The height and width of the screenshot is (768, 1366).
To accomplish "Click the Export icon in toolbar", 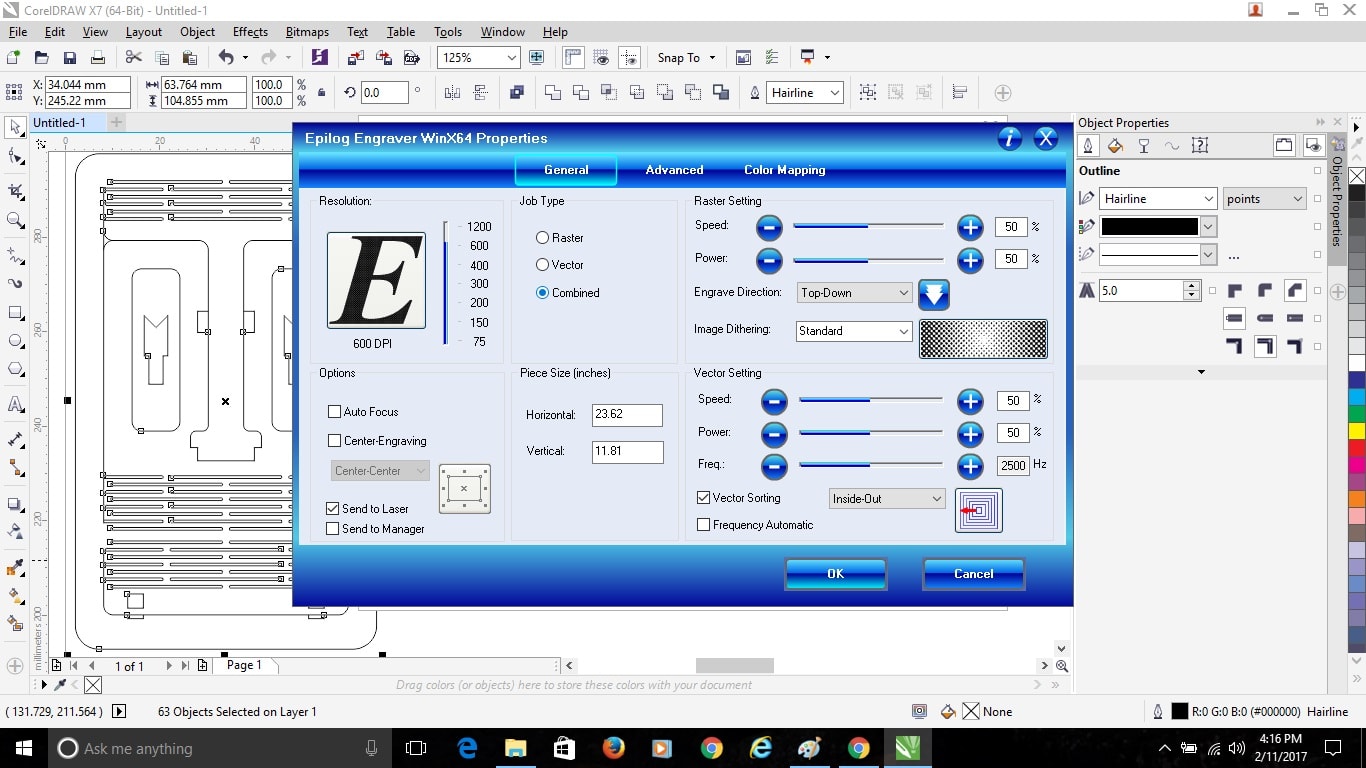I will point(384,58).
